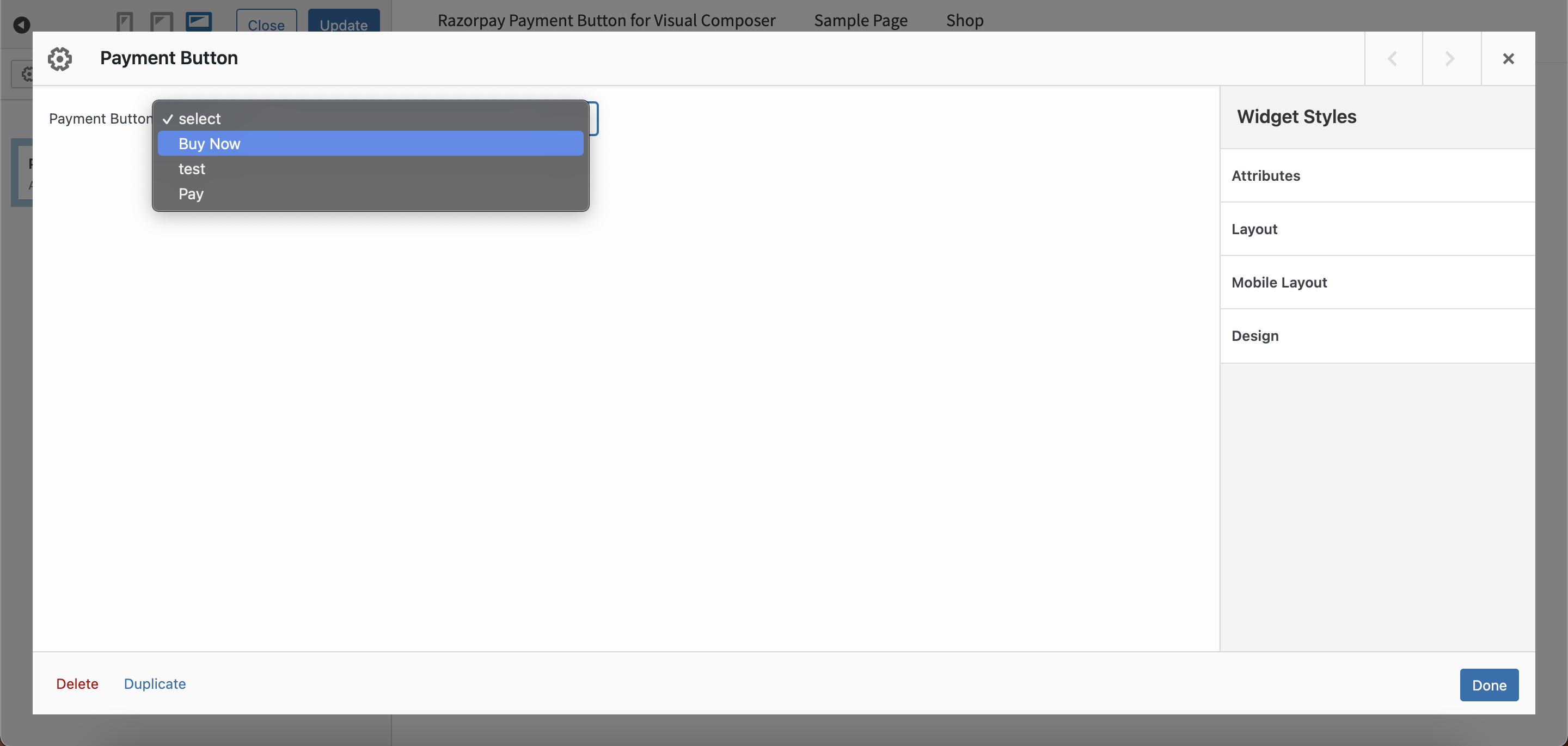This screenshot has height=746, width=1568.
Task: Click the Payment Button settings gear icon
Action: pos(60,57)
